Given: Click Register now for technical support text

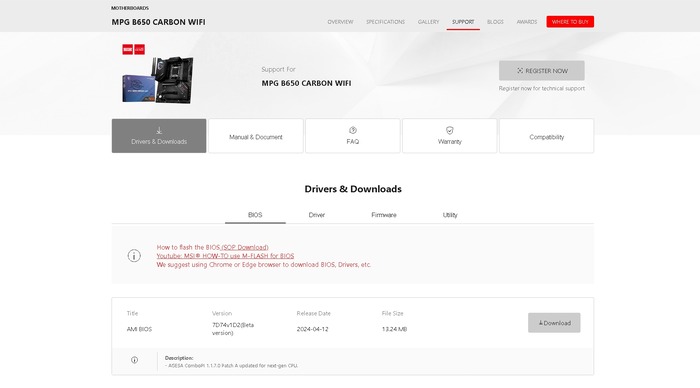Looking at the screenshot, I should click(x=542, y=88).
